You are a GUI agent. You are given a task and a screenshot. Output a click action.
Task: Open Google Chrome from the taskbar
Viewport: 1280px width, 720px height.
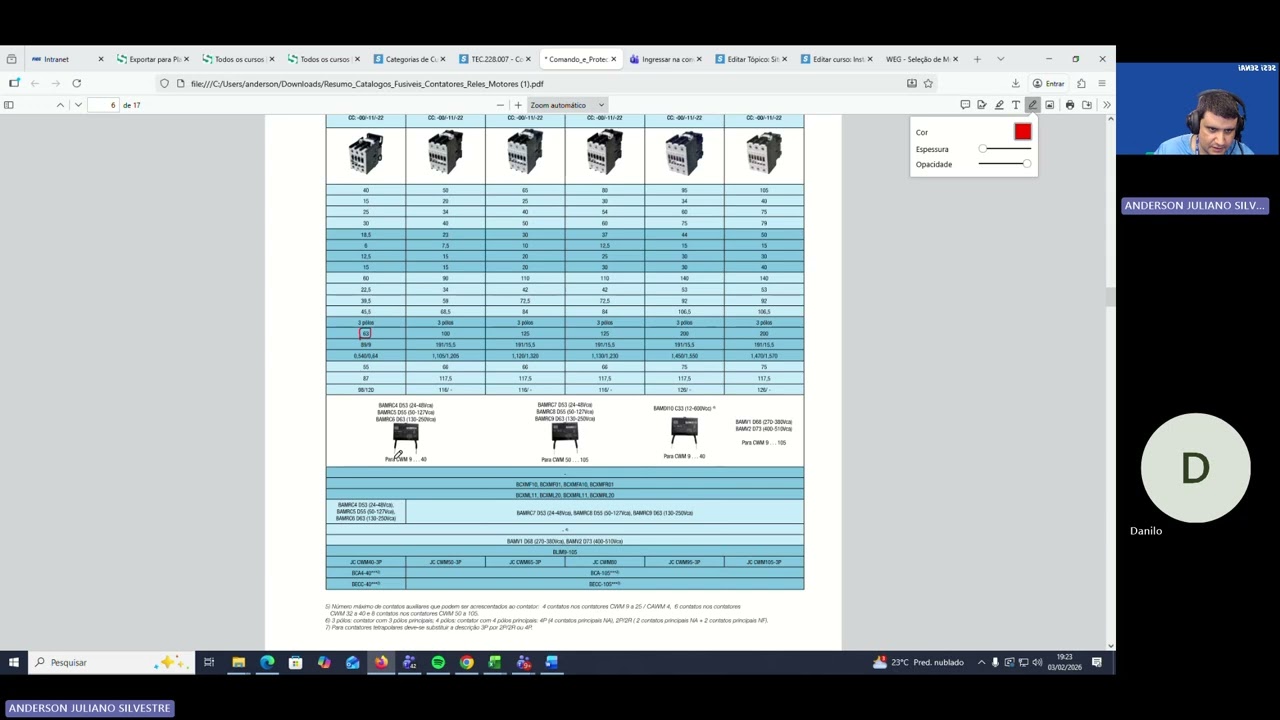tap(467, 662)
